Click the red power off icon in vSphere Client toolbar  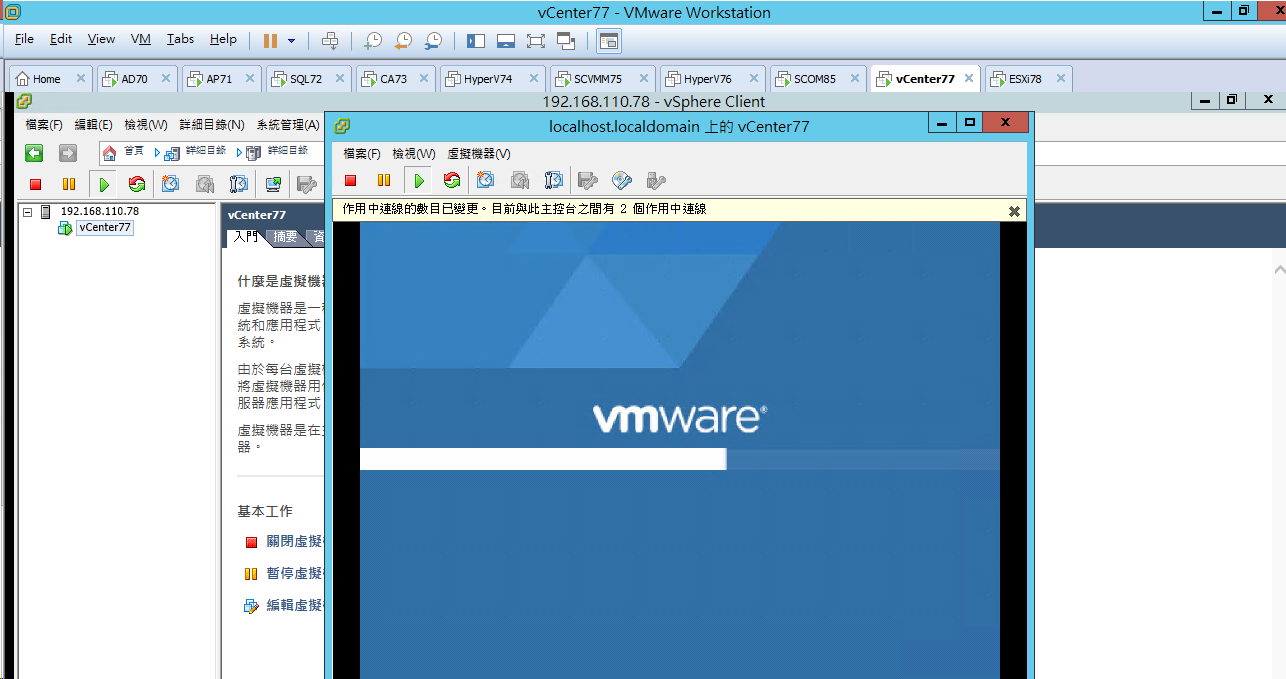(36, 184)
